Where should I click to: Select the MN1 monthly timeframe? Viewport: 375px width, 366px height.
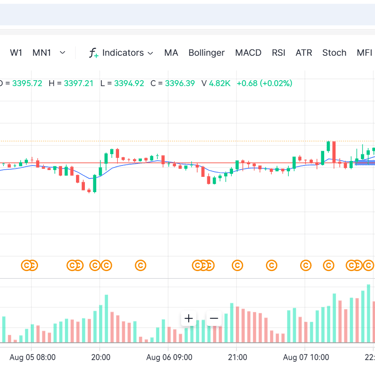41,53
